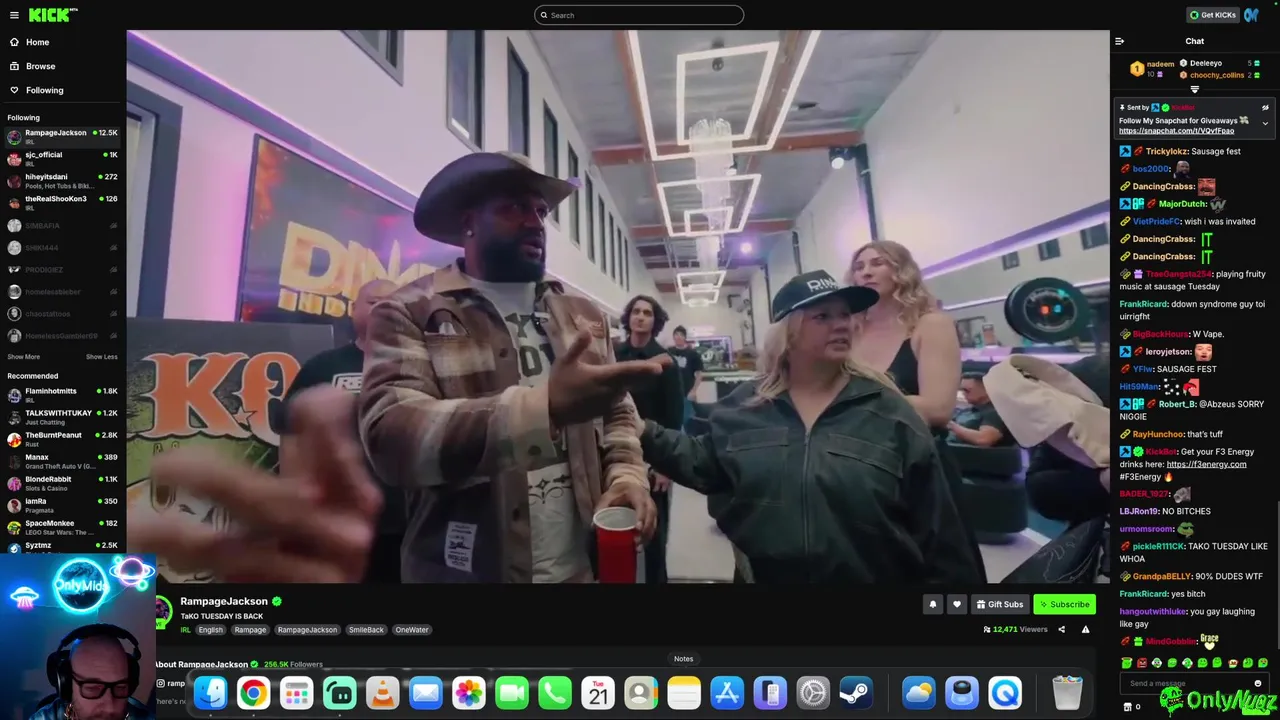Open SpaceMonkee recommended channel

coord(62,527)
